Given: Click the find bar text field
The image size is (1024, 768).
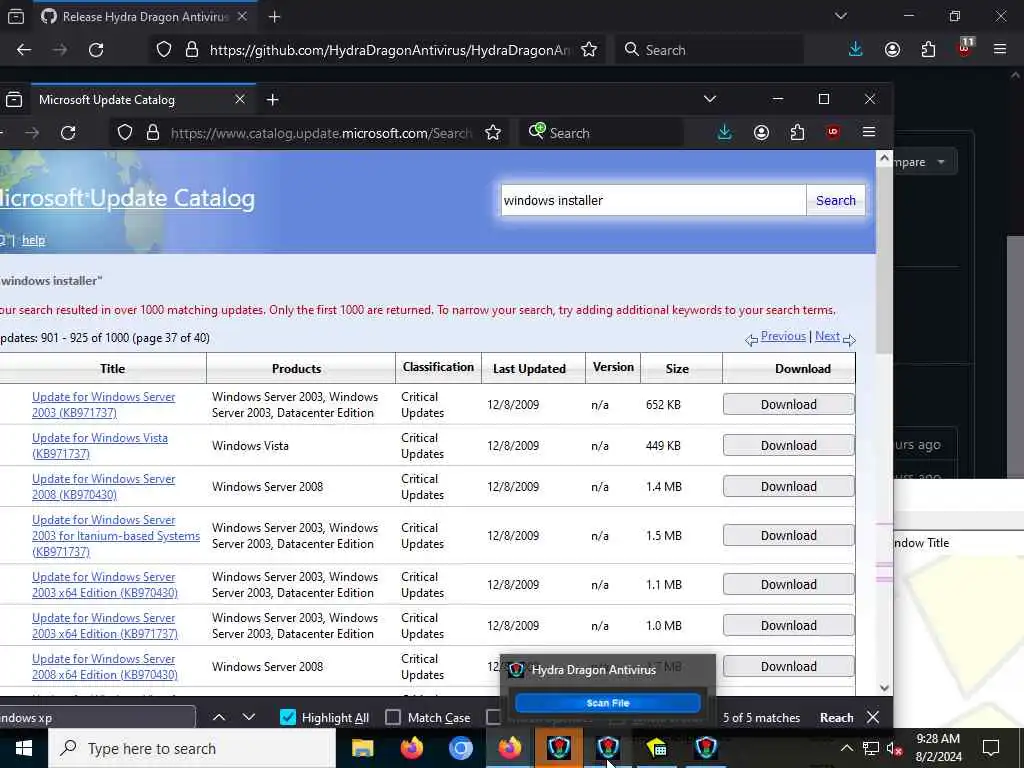Looking at the screenshot, I should 97,717.
